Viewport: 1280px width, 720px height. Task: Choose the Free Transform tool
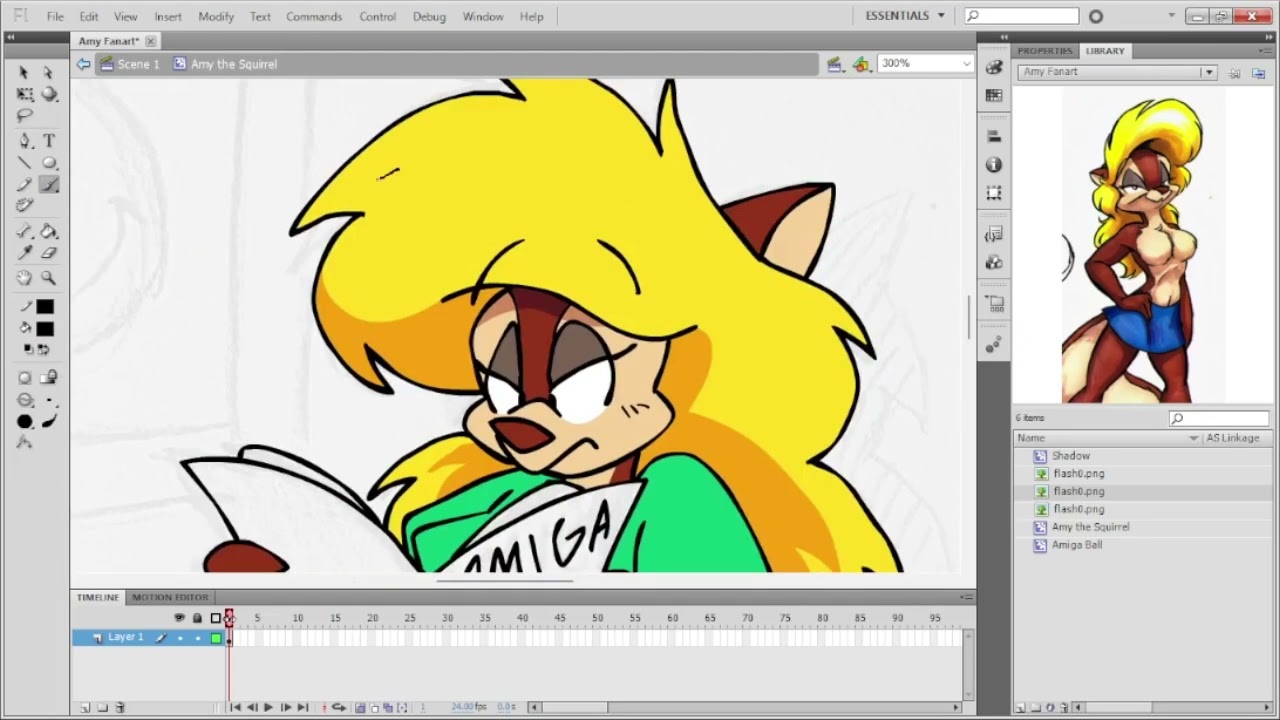coord(24,94)
